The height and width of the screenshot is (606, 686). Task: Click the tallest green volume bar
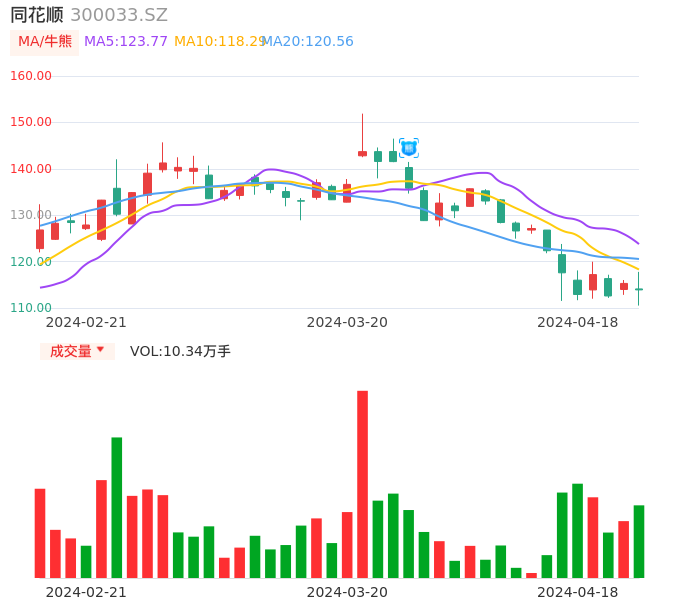117,508
